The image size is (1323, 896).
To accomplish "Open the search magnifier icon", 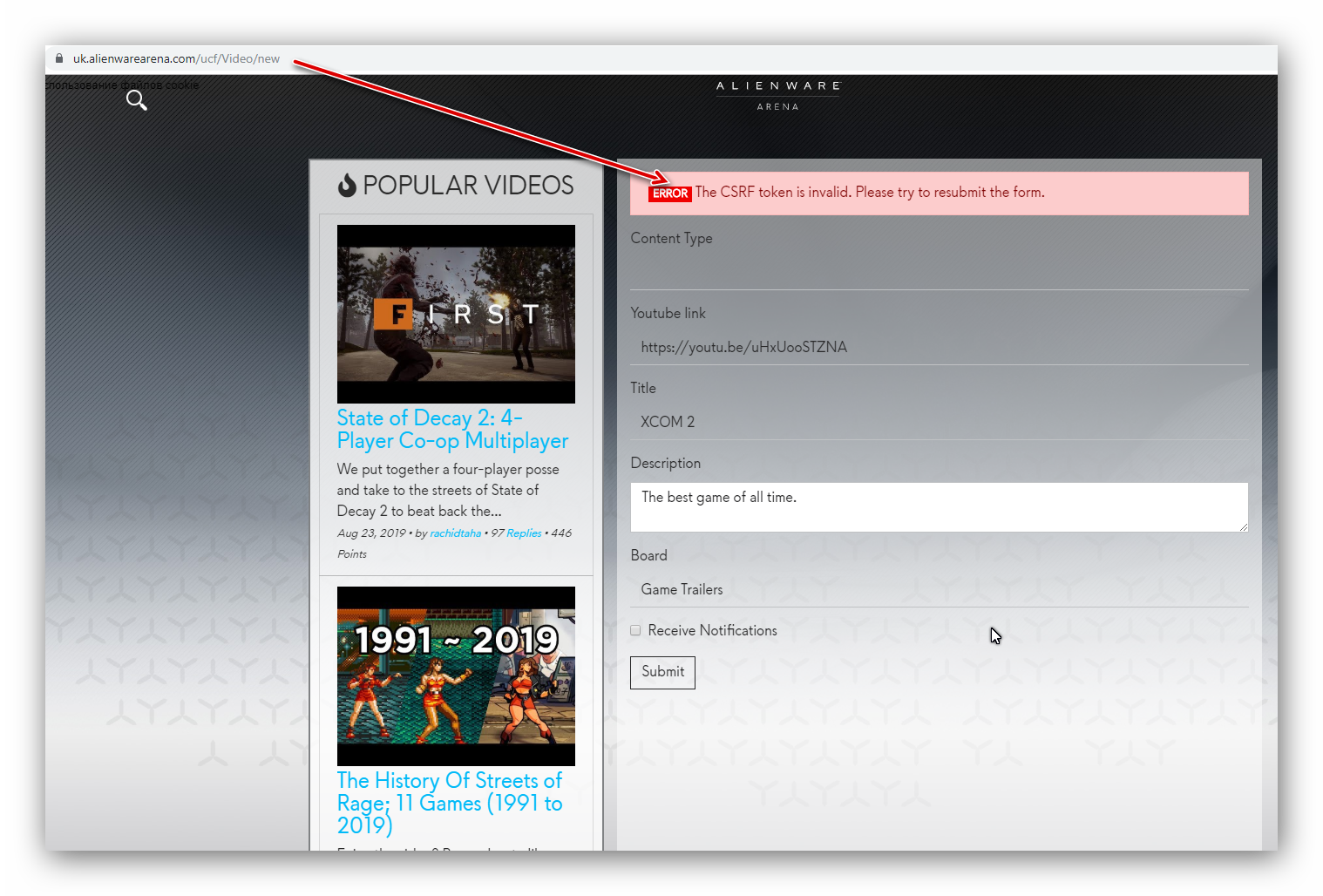I will pos(137,100).
